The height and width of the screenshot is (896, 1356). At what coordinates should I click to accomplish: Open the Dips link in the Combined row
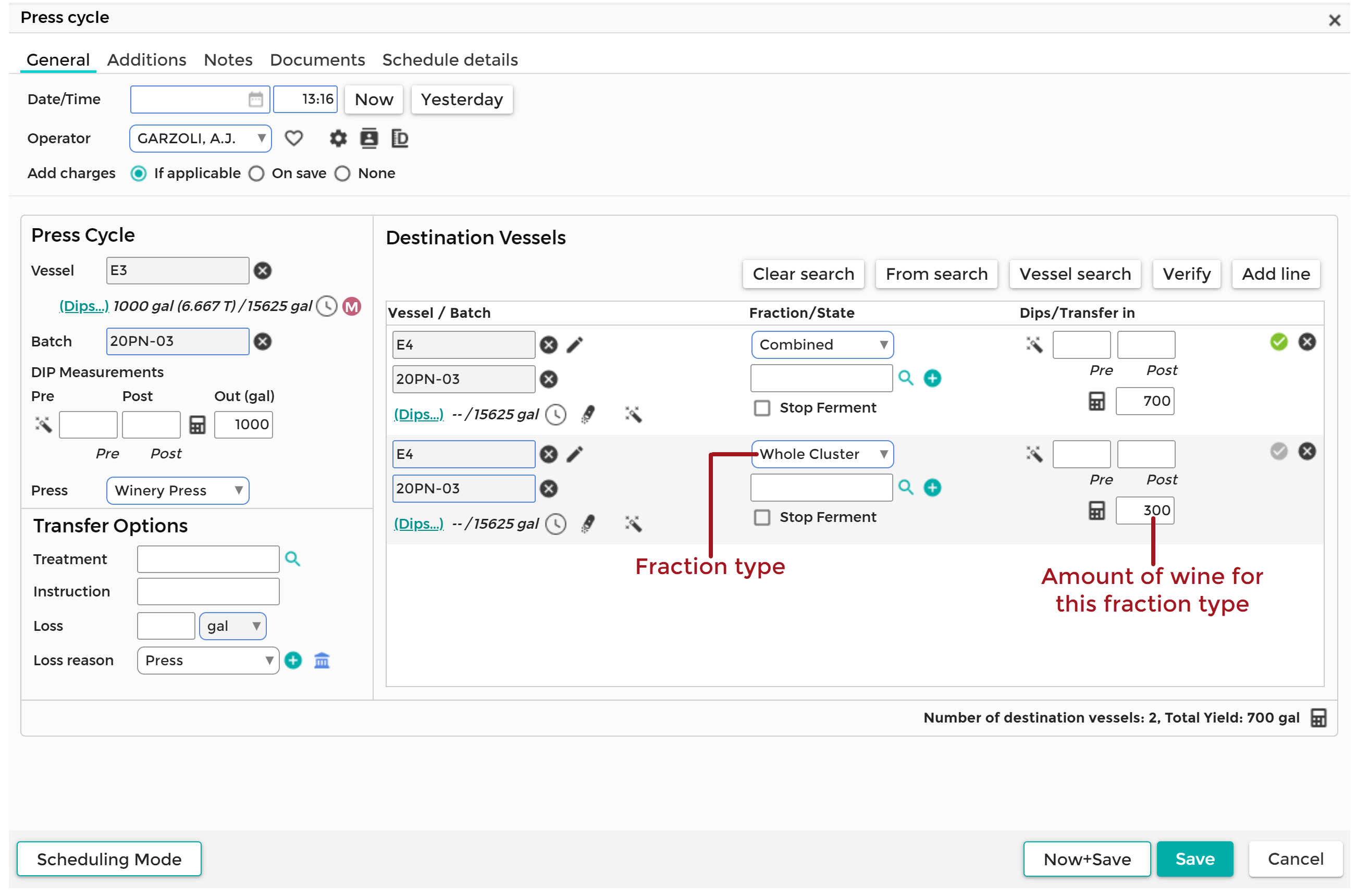pos(418,415)
